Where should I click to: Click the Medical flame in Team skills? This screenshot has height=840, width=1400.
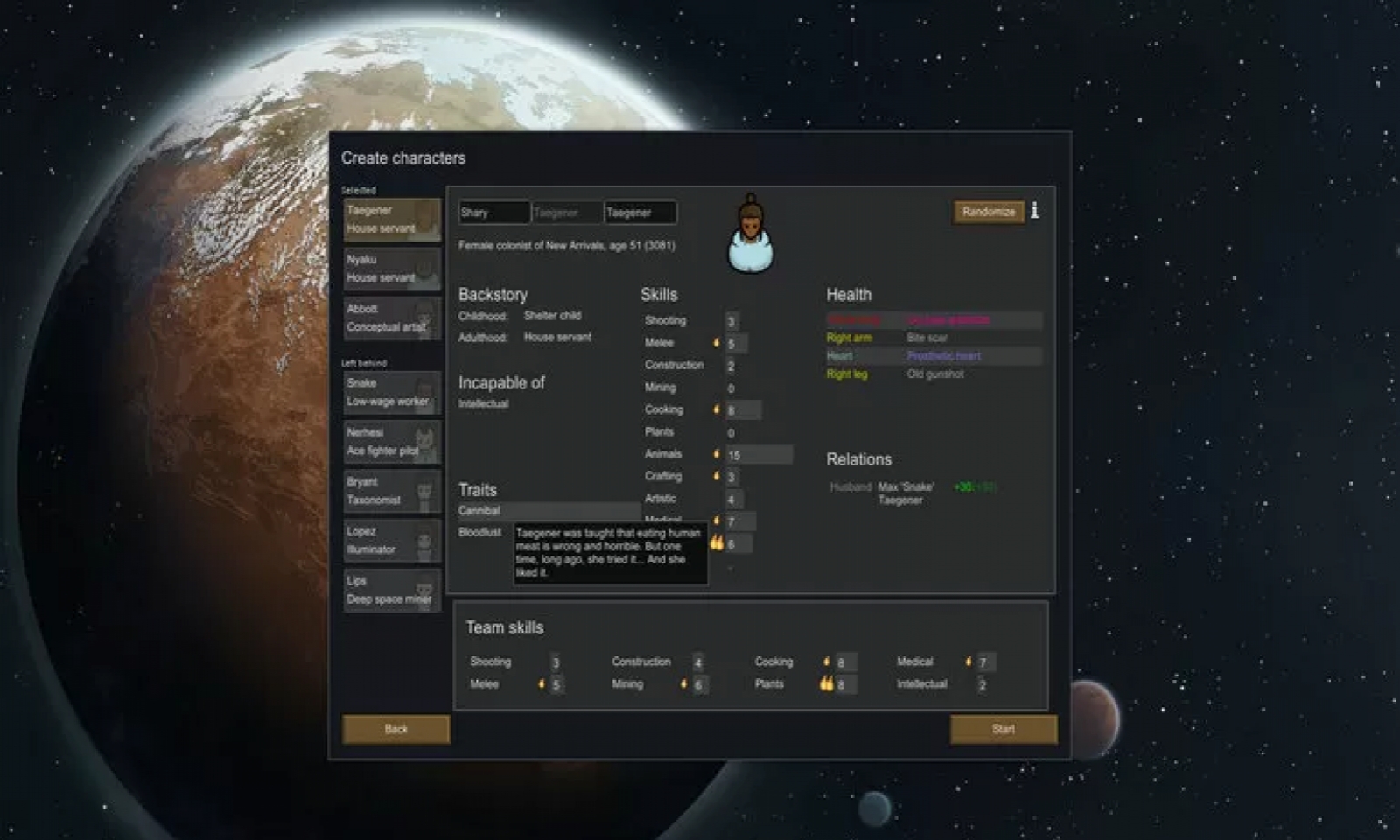[968, 661]
